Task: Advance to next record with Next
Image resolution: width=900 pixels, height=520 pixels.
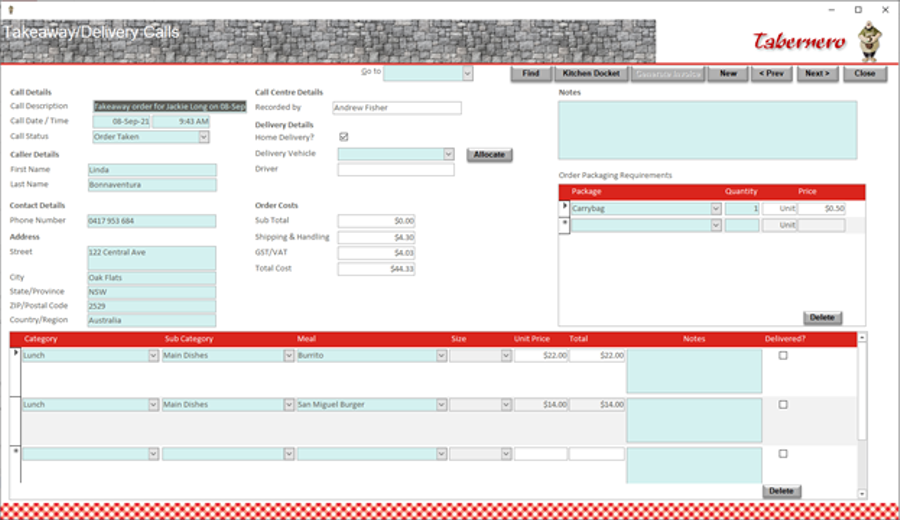Action: click(x=817, y=73)
